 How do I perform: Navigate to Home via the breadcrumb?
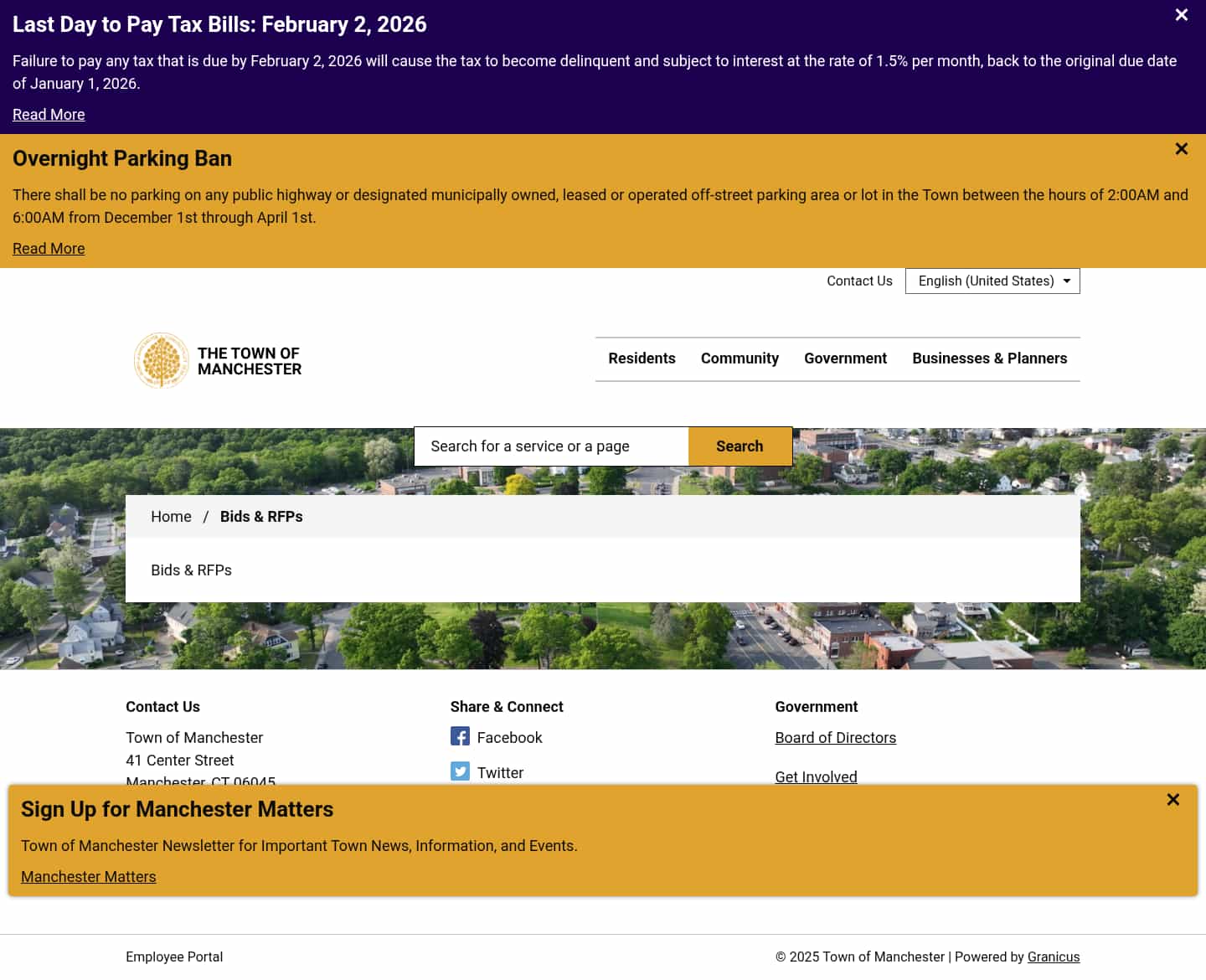(x=171, y=516)
